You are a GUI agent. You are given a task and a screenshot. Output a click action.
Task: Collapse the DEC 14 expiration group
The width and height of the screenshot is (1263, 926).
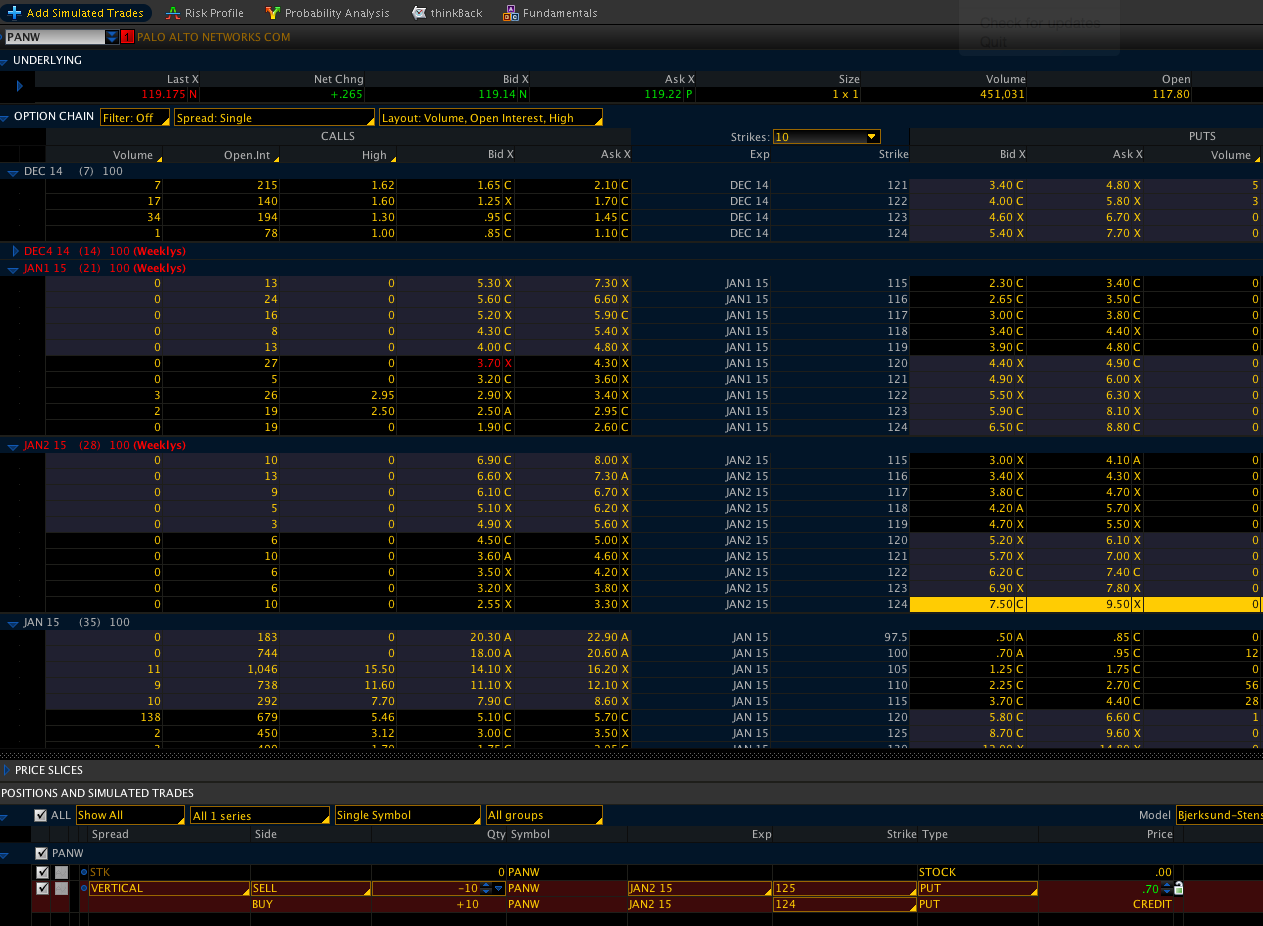coord(13,172)
